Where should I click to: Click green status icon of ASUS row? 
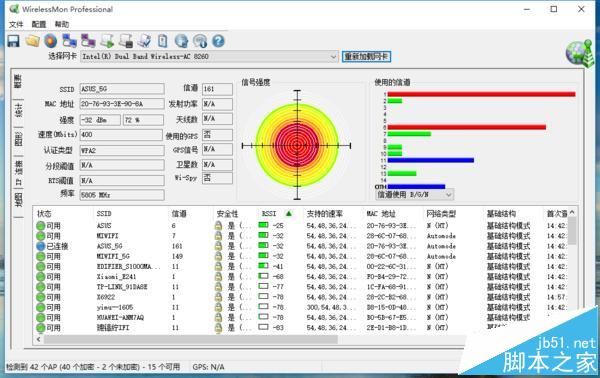[41, 226]
